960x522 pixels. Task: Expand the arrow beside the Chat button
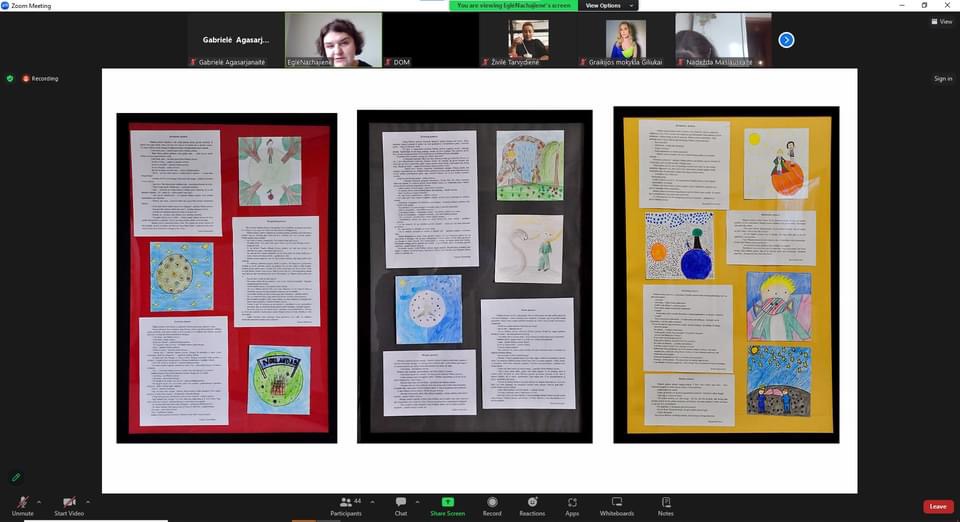click(x=418, y=502)
